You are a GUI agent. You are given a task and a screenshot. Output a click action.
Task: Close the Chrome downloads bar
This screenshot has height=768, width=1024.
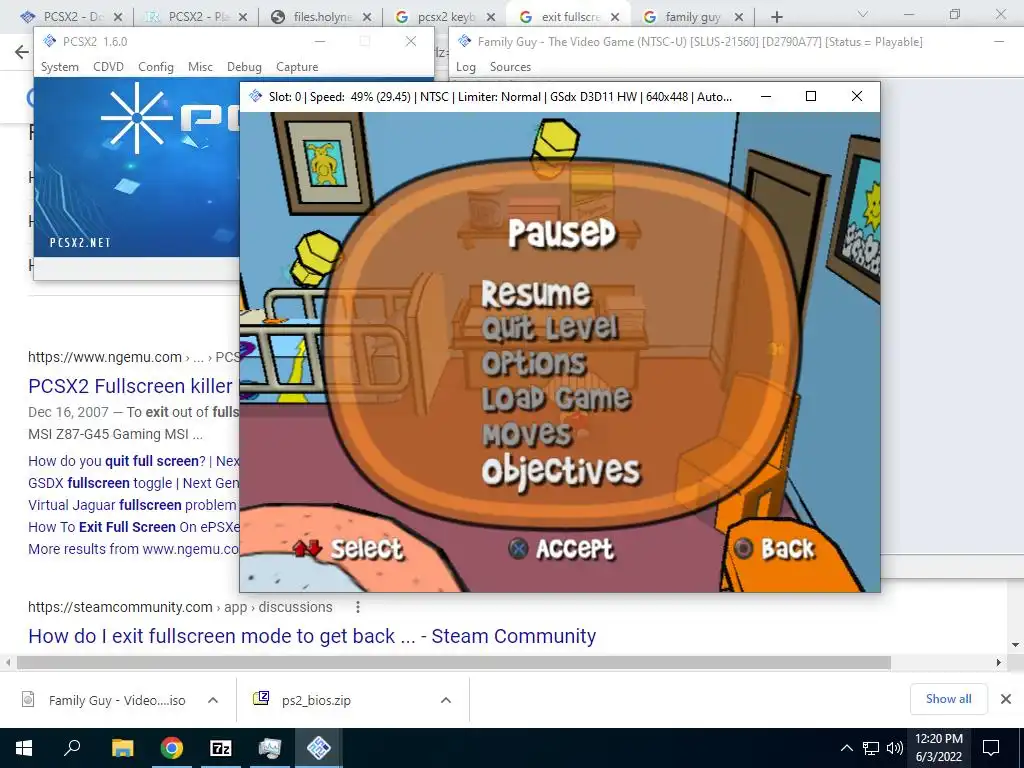click(x=1006, y=699)
